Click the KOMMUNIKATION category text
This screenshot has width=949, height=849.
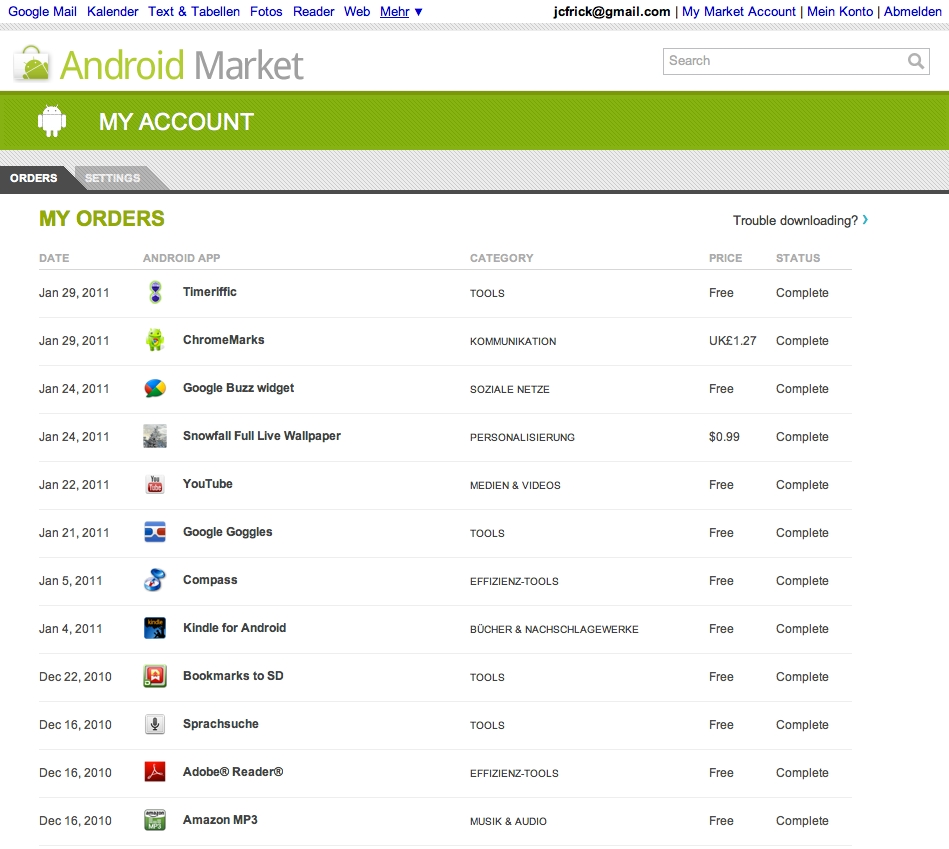click(513, 341)
